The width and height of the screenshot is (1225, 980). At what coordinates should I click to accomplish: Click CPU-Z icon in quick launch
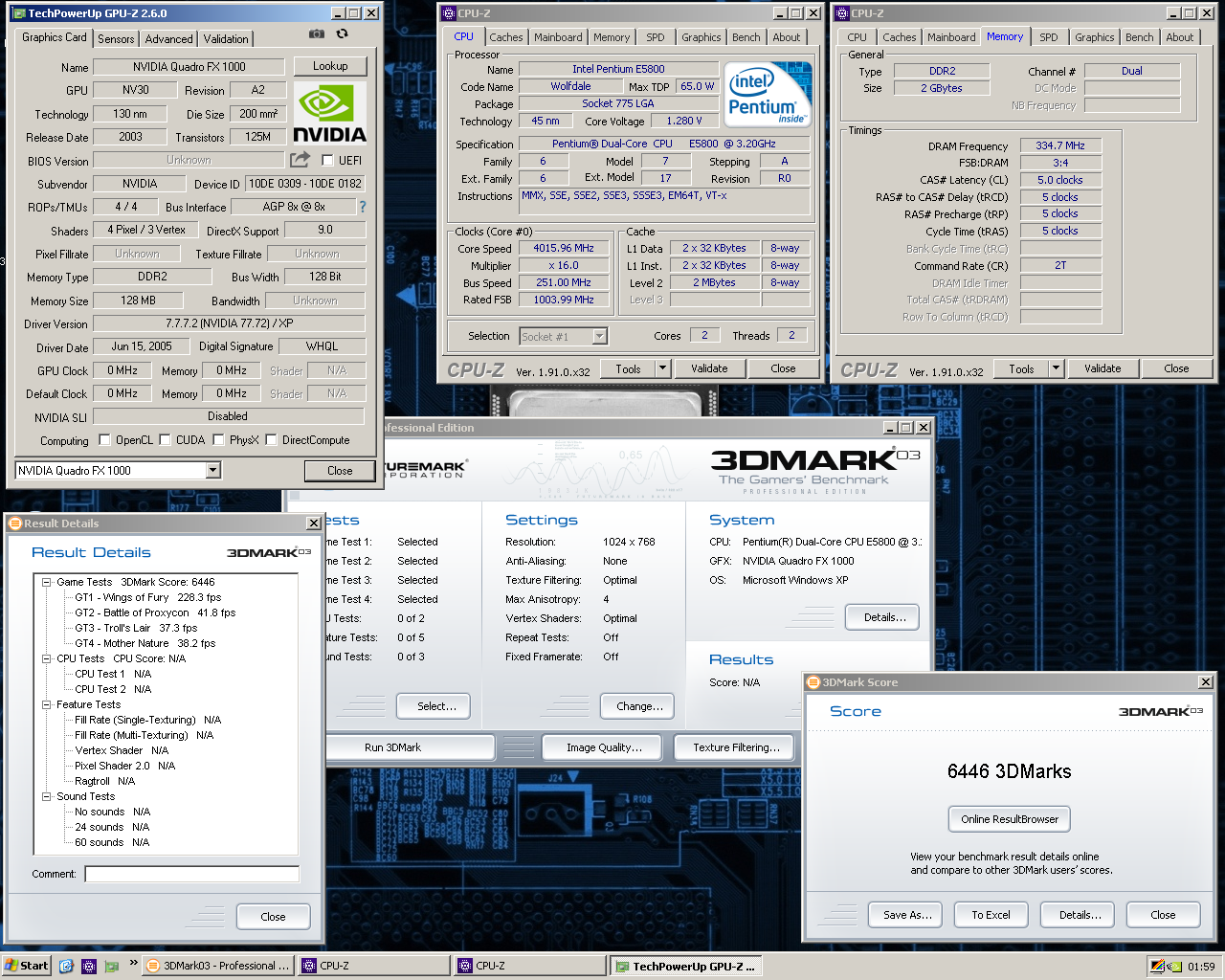89,966
